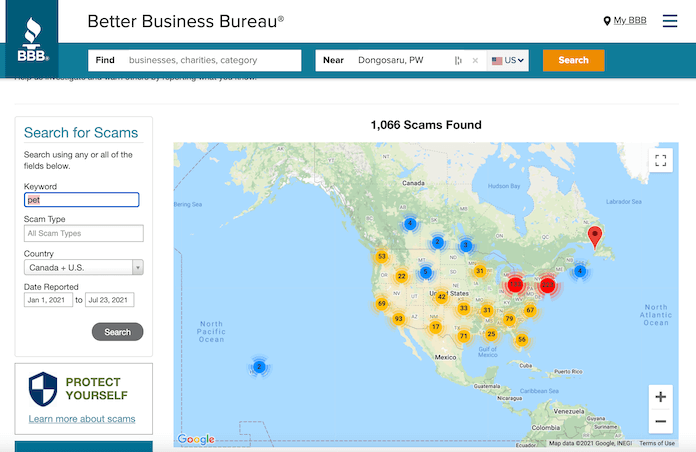Expand the Country dropdown Canada + U.S.

pyautogui.click(x=83, y=267)
